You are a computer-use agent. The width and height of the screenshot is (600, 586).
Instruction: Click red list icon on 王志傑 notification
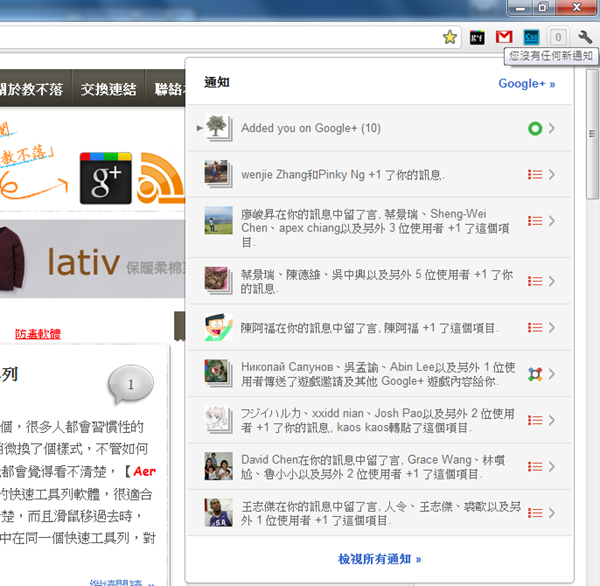(535, 513)
